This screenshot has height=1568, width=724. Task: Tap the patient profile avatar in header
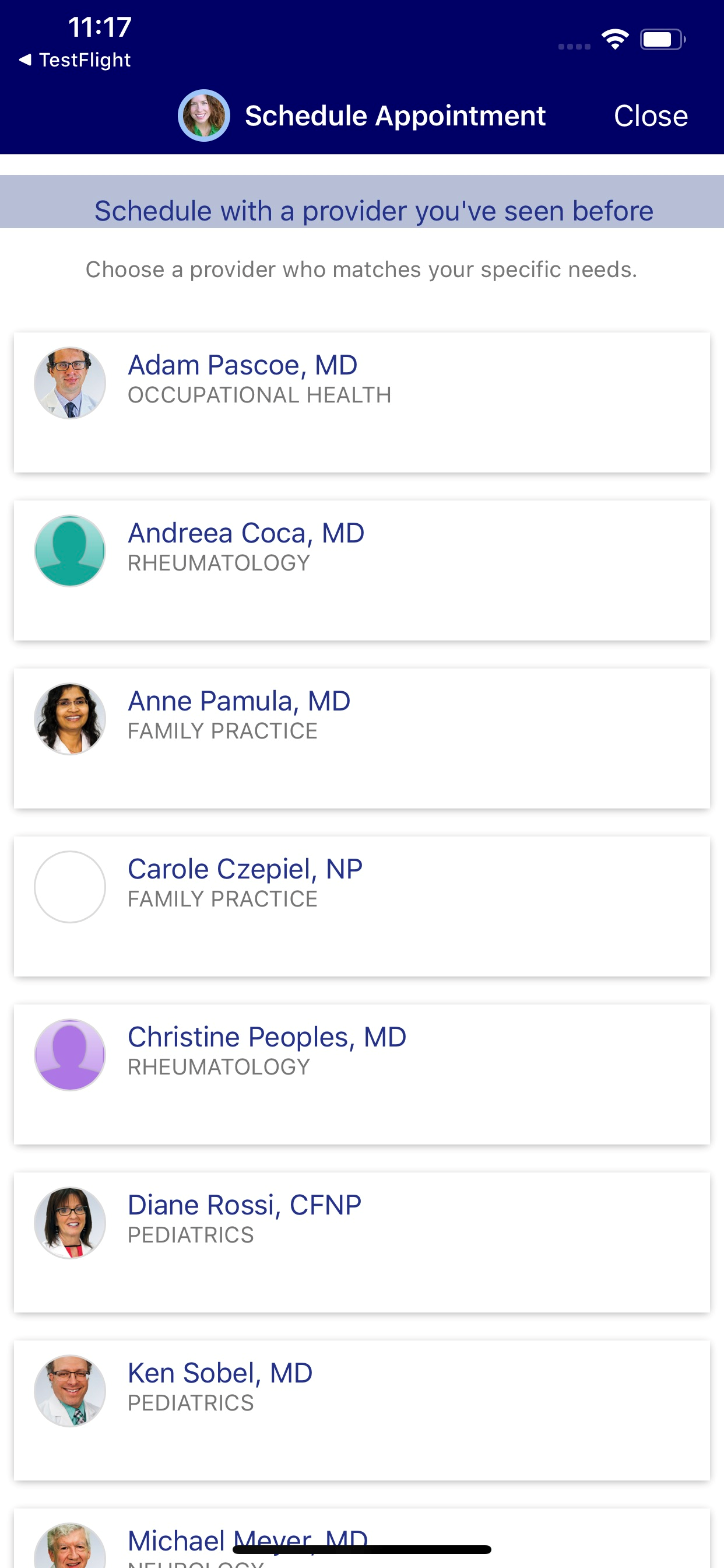pyautogui.click(x=204, y=116)
